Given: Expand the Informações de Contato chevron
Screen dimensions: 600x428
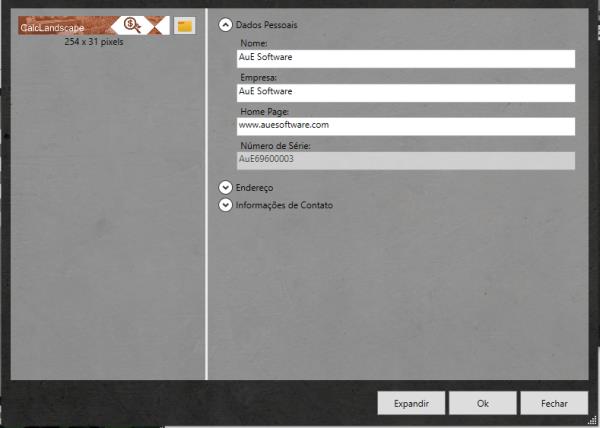Looking at the screenshot, I should 225,205.
